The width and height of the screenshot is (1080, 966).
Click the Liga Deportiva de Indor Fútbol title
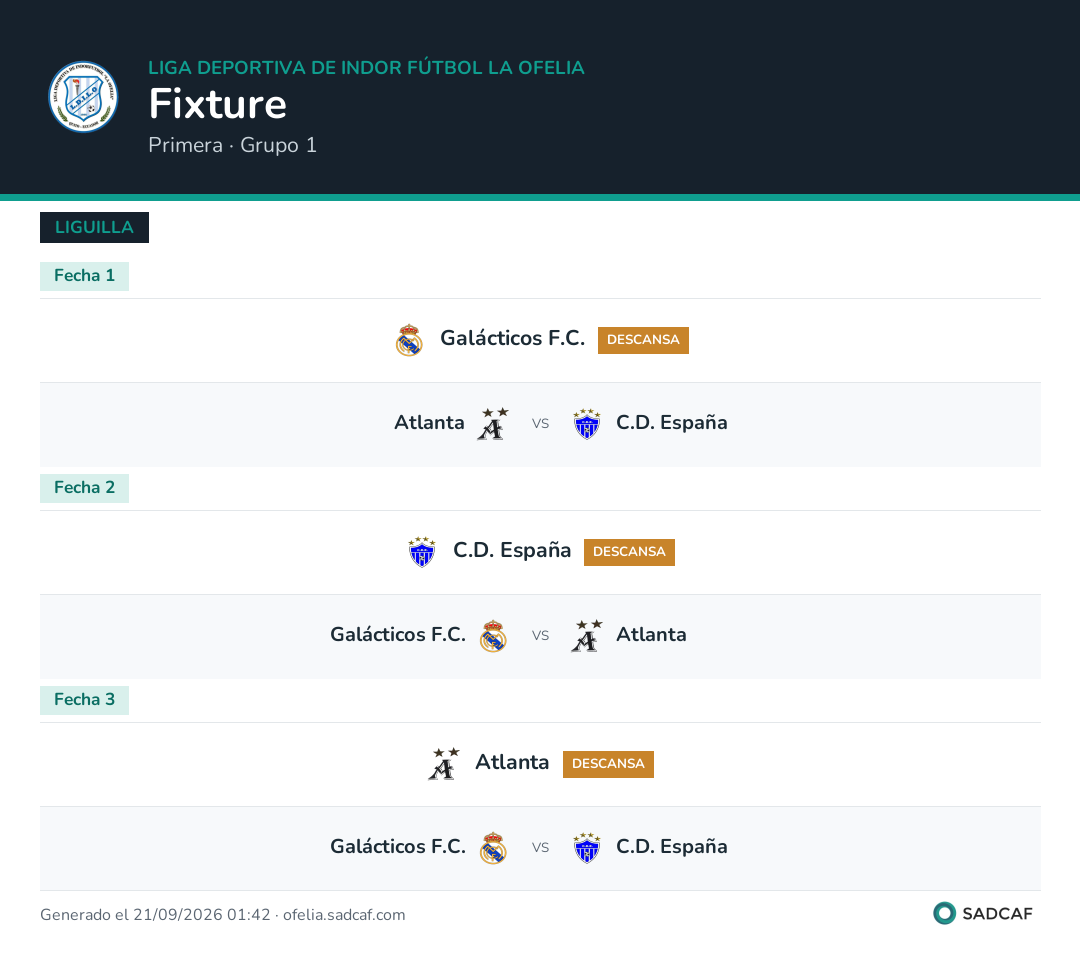point(366,68)
